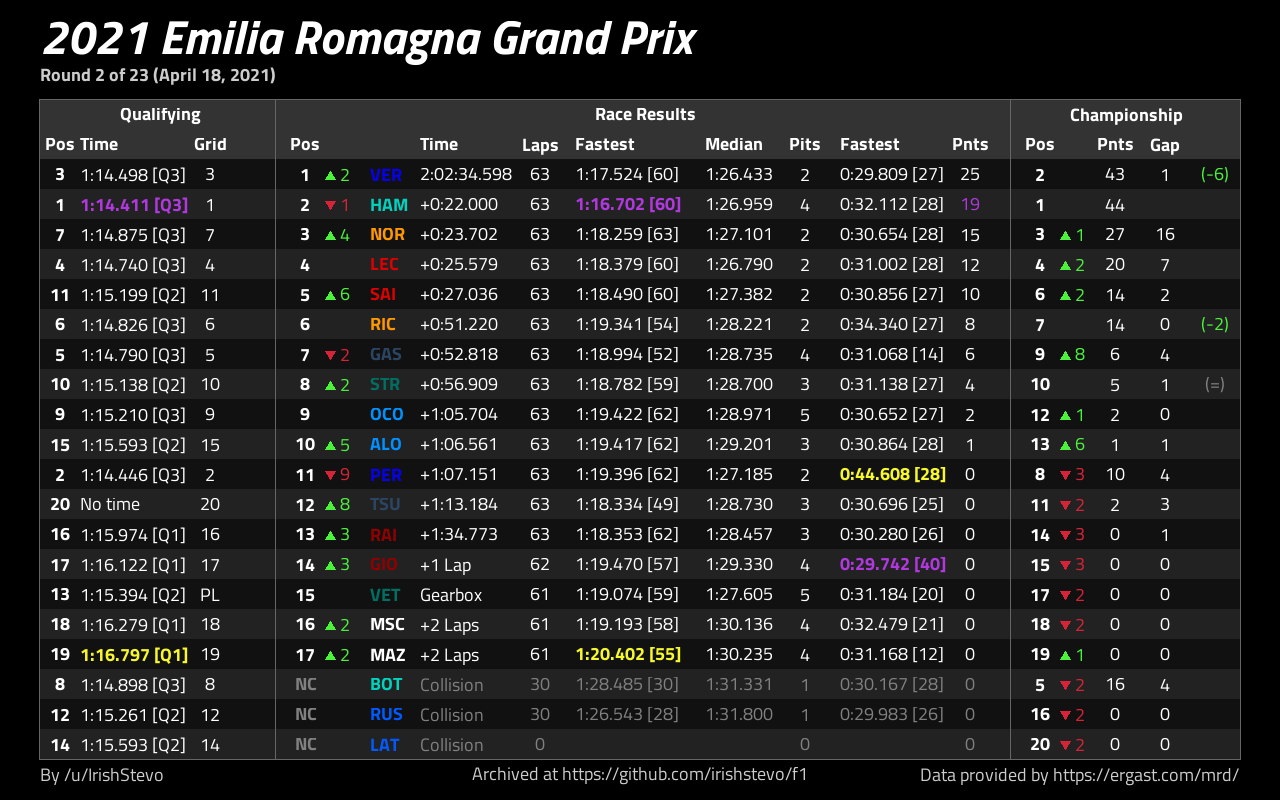Click the +0:22.000 gap for HAM
Screen dimensions: 1280x800
tap(459, 205)
